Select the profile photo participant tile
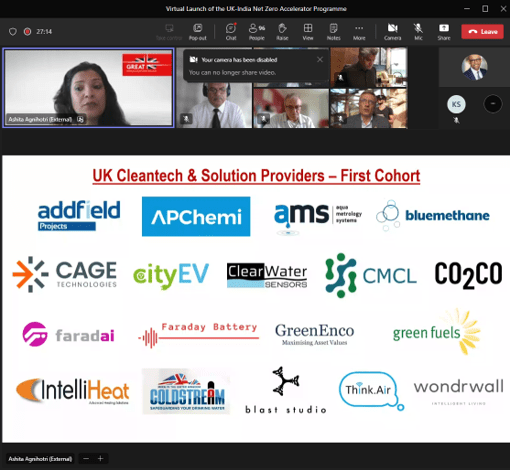 point(474,68)
